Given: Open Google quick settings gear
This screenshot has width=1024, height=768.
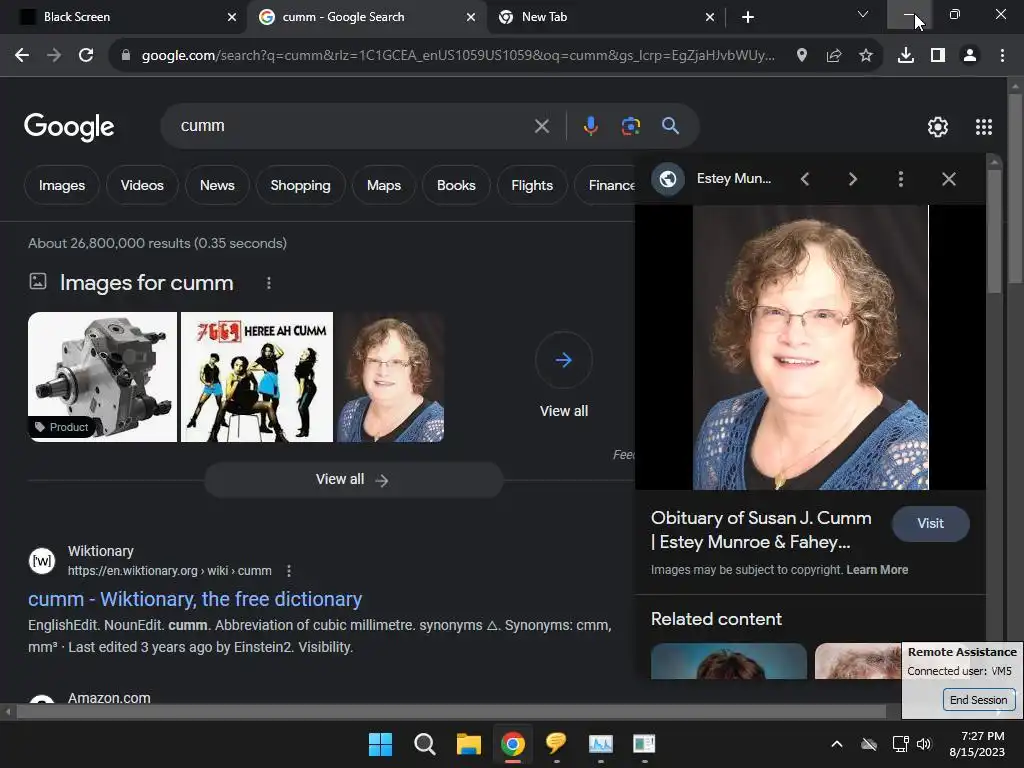Looking at the screenshot, I should 938,127.
